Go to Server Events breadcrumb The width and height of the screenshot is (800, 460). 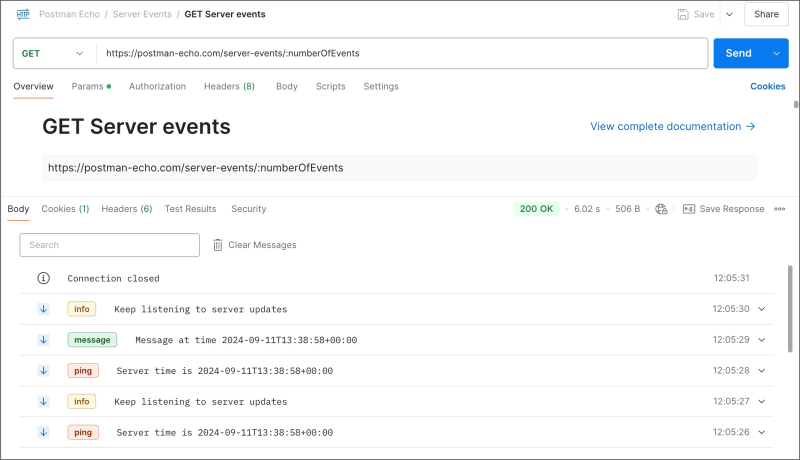tap(142, 14)
